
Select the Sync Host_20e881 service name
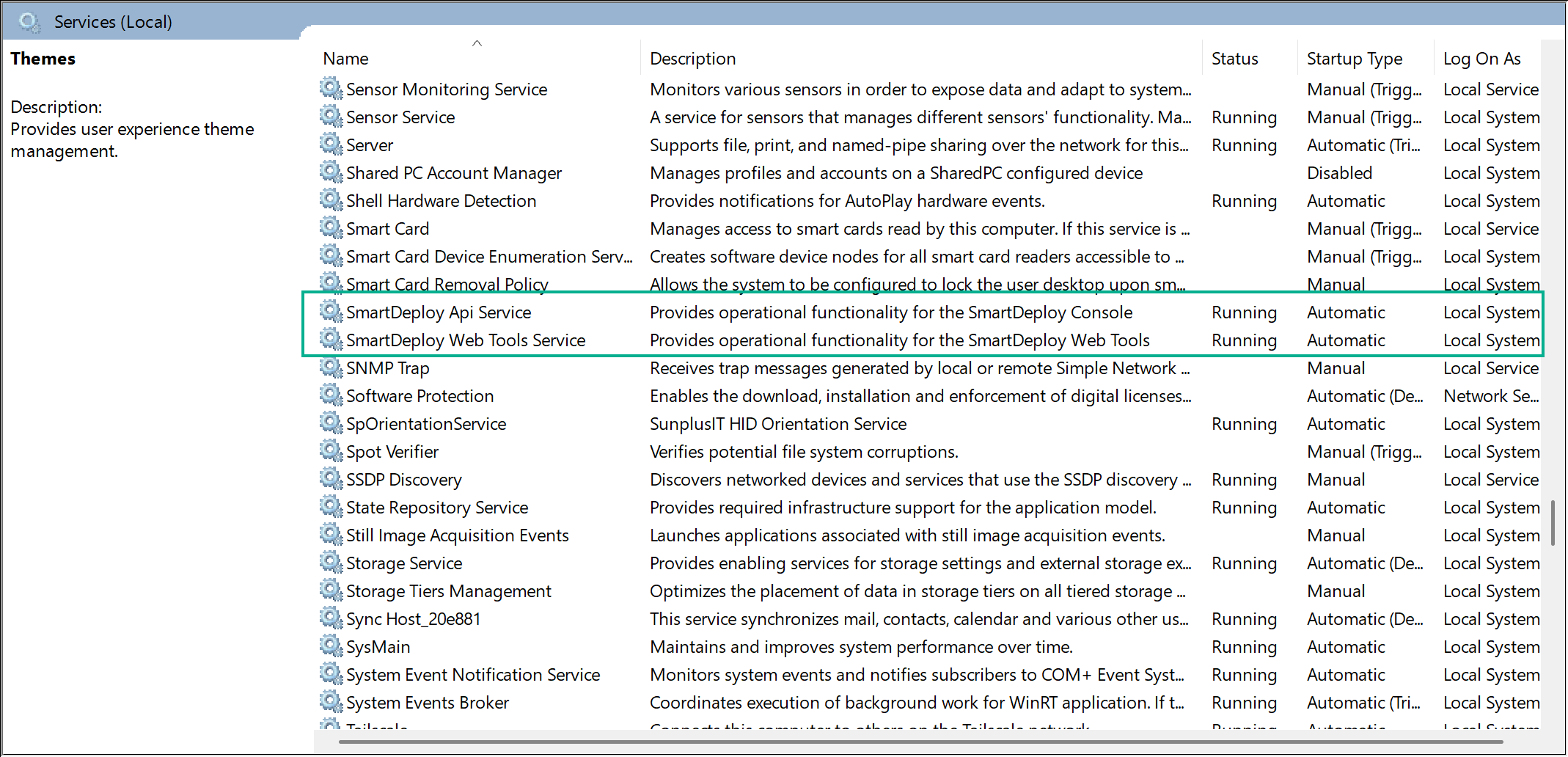pyautogui.click(x=413, y=619)
